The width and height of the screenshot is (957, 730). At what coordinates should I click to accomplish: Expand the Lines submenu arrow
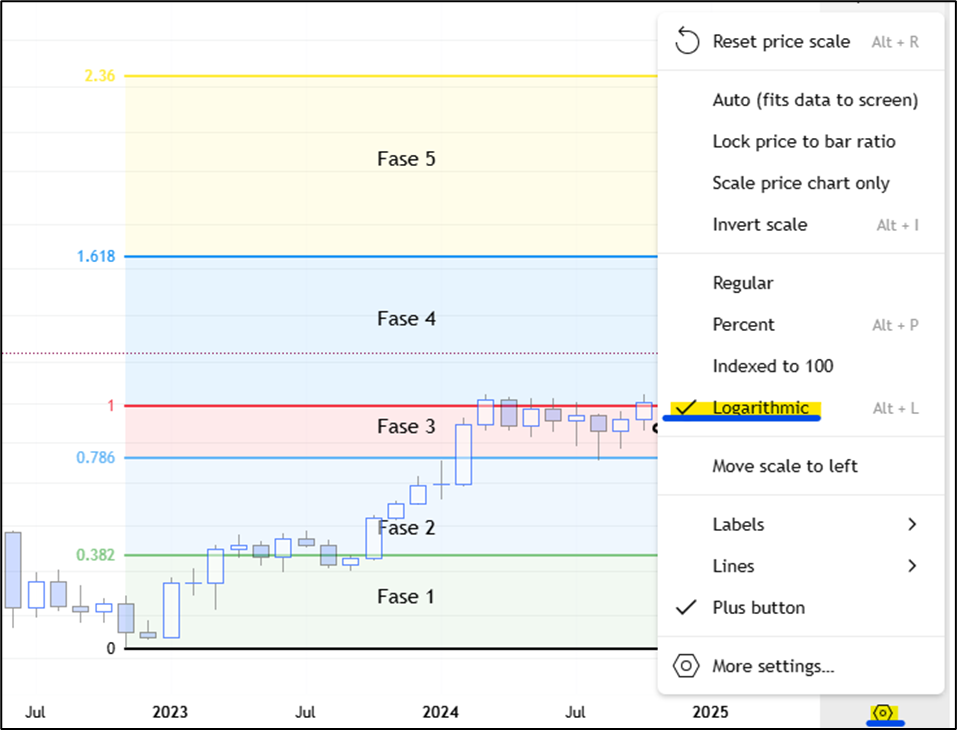click(x=911, y=566)
